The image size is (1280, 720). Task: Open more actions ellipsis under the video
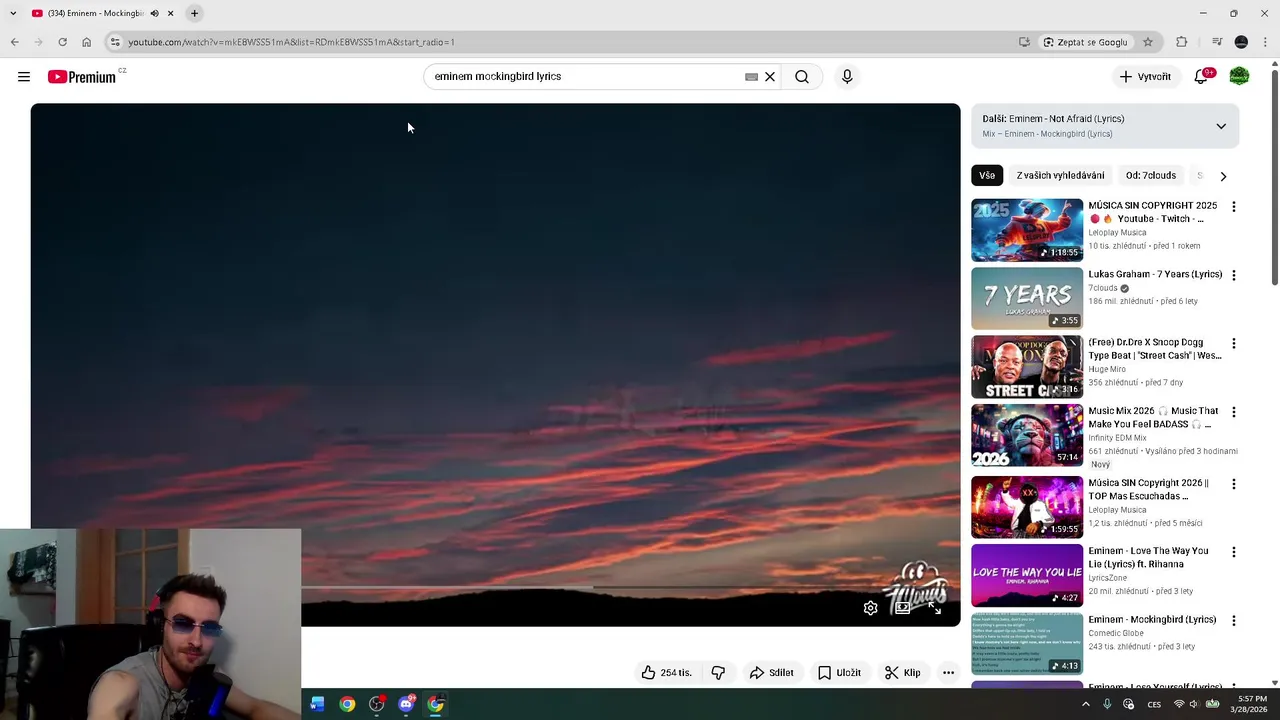click(x=948, y=673)
